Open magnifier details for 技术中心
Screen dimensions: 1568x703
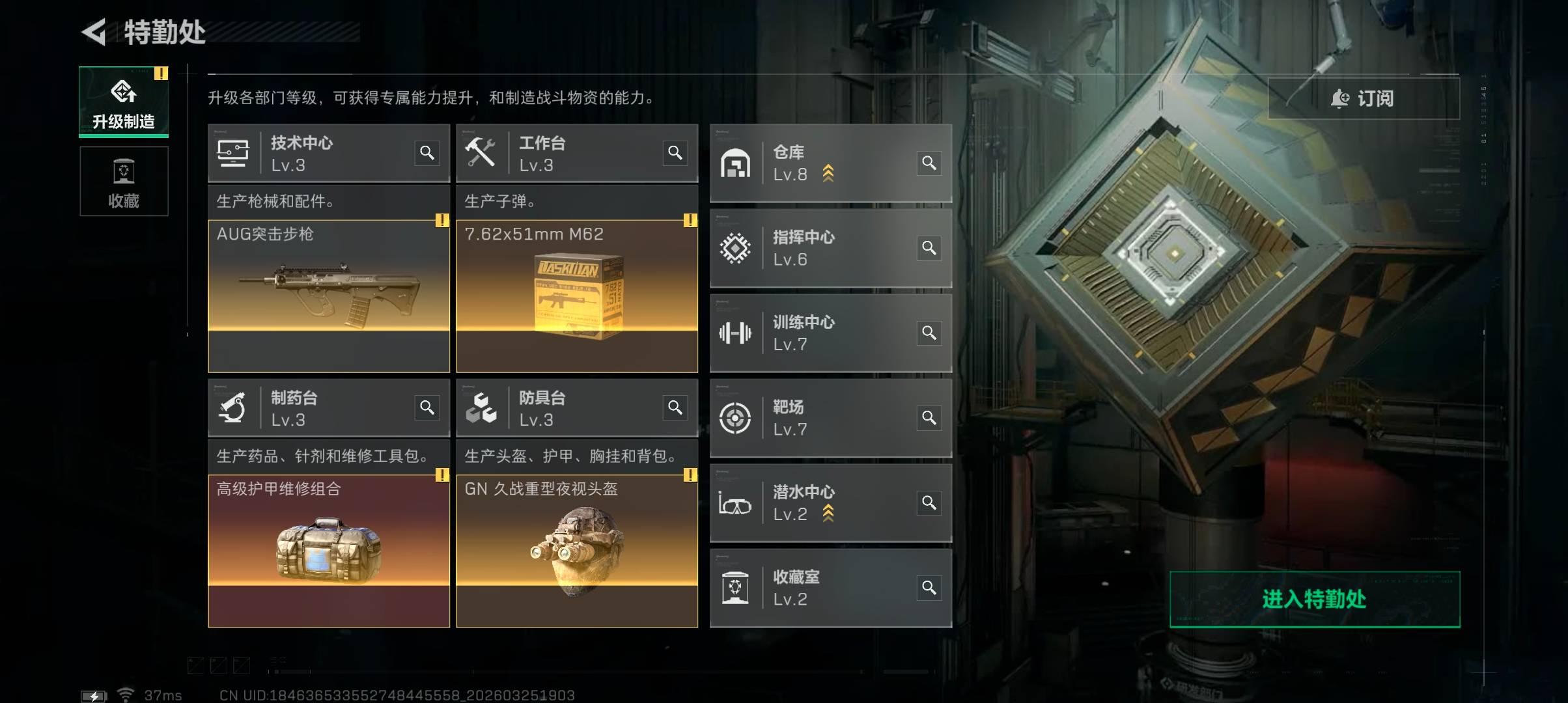pyautogui.click(x=427, y=153)
